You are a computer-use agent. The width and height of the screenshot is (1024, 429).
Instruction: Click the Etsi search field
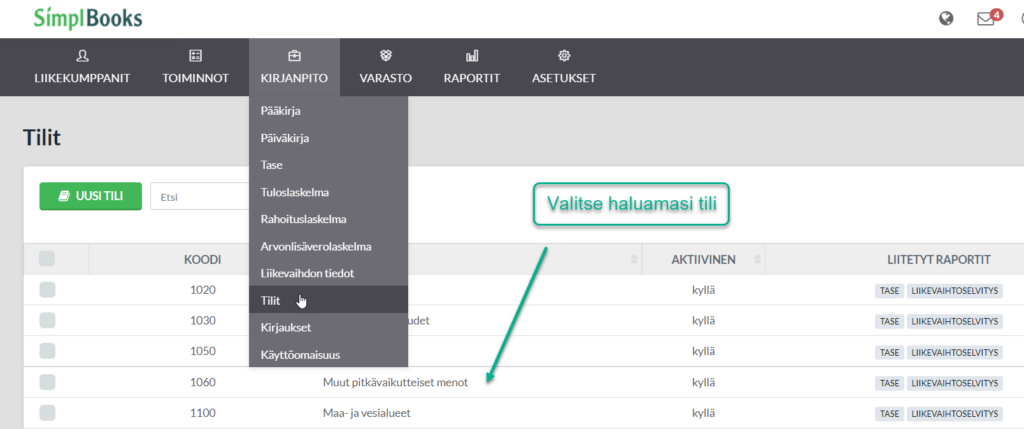(x=199, y=197)
